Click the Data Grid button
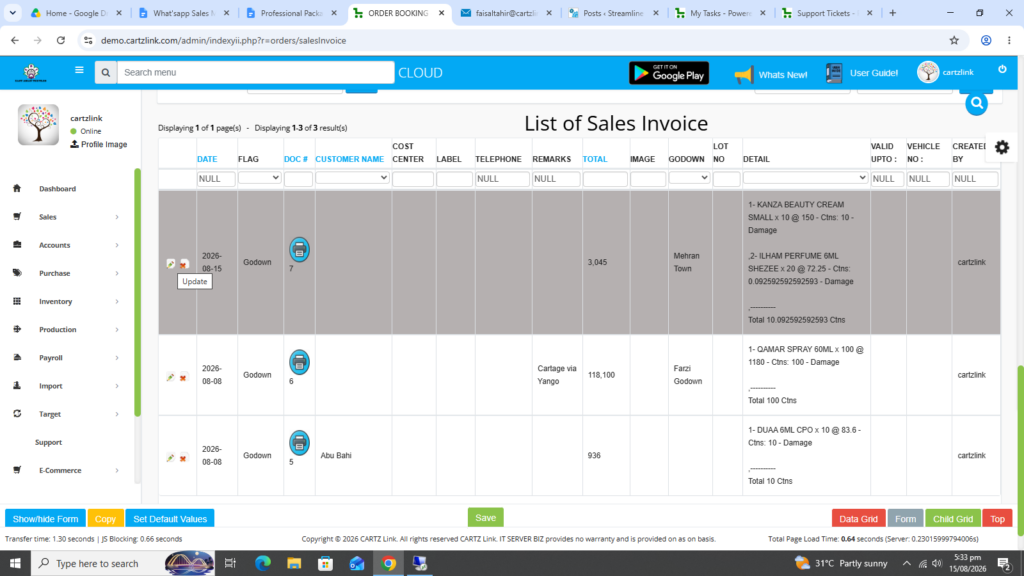This screenshot has height=576, width=1024. 858,519
